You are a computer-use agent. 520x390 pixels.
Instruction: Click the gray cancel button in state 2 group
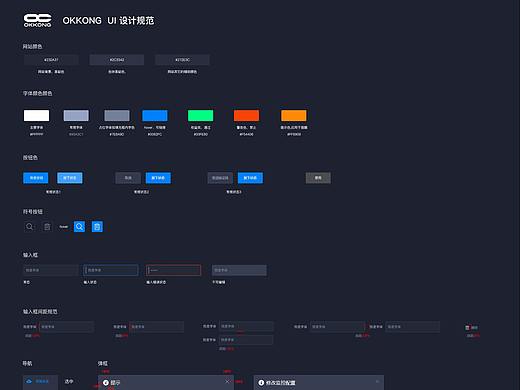pos(128,178)
